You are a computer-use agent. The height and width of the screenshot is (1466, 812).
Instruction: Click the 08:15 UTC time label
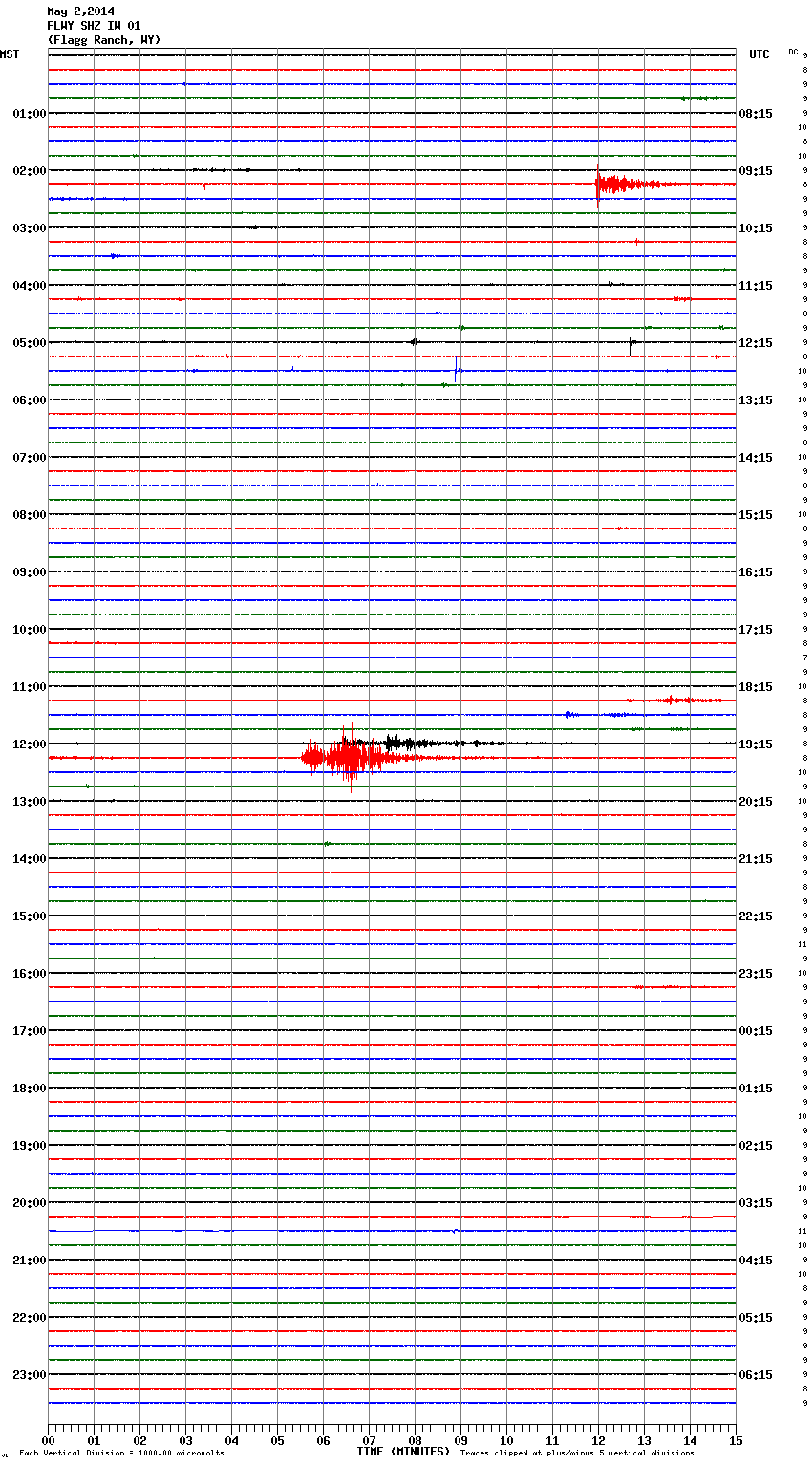(x=756, y=114)
